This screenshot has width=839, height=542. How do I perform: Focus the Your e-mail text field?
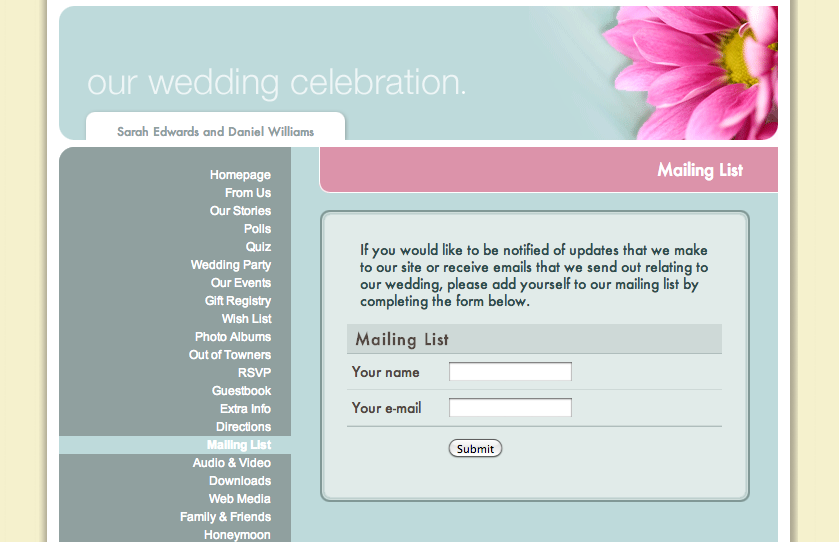click(x=510, y=407)
